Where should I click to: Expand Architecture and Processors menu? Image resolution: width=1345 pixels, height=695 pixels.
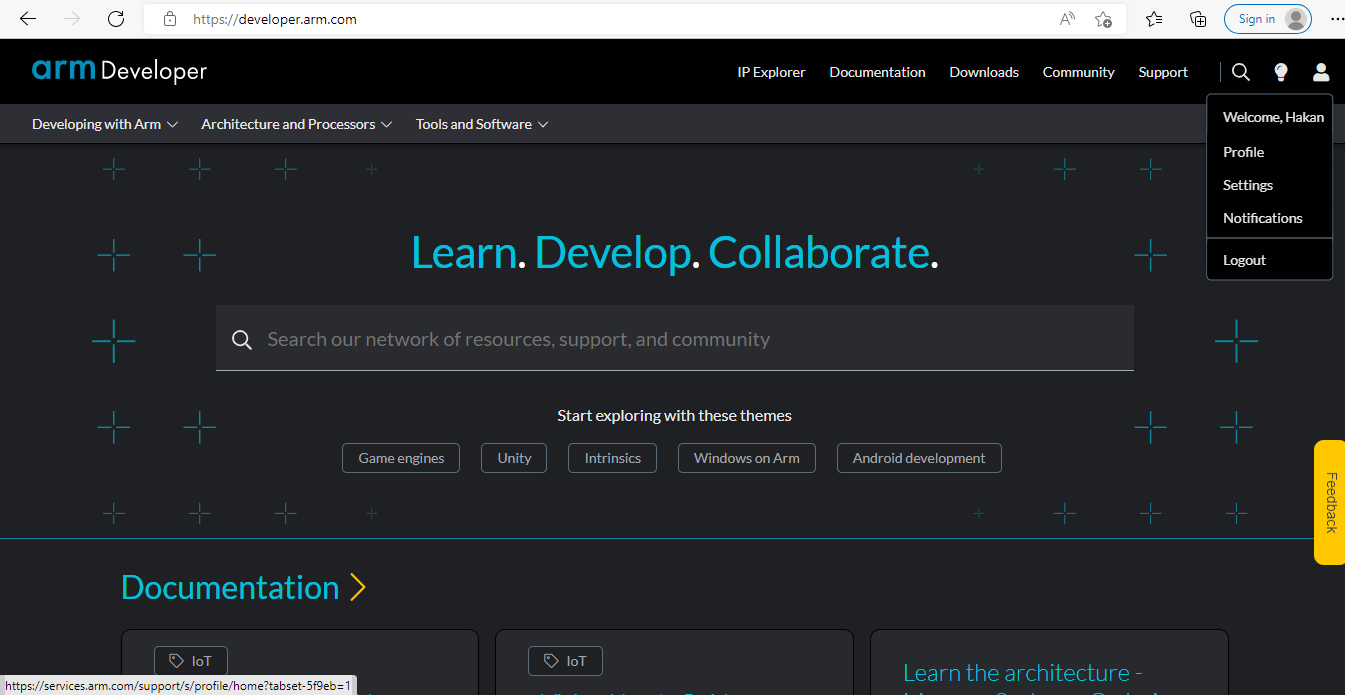297,124
